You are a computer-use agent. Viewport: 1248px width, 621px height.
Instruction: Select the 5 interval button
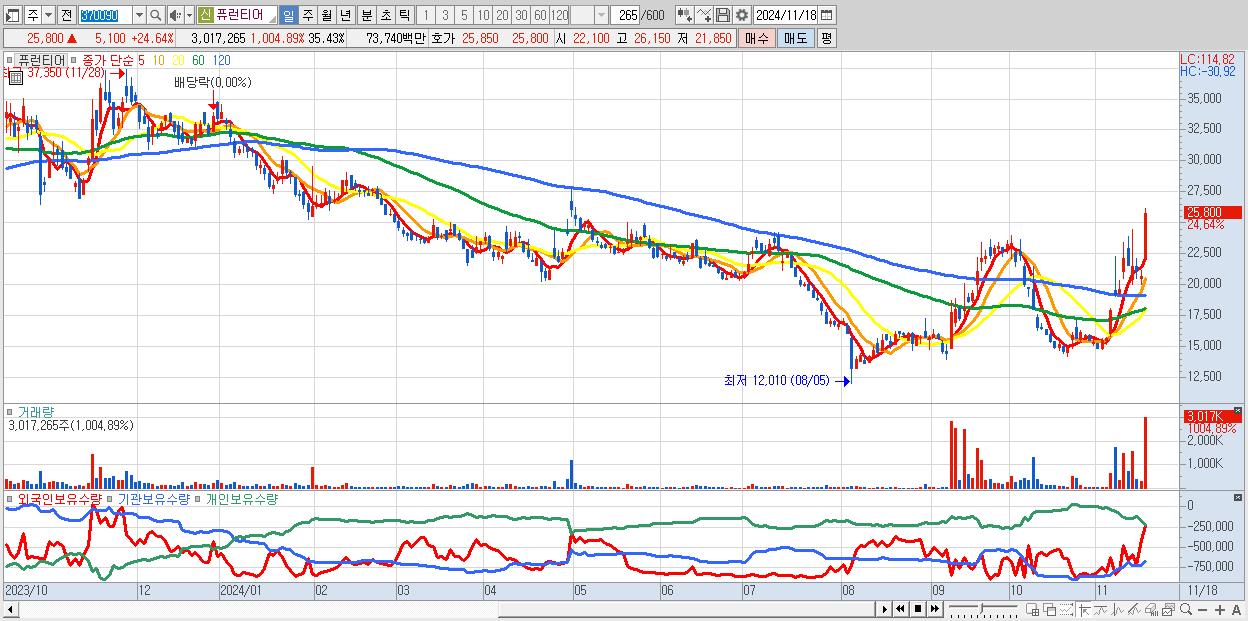click(x=463, y=15)
